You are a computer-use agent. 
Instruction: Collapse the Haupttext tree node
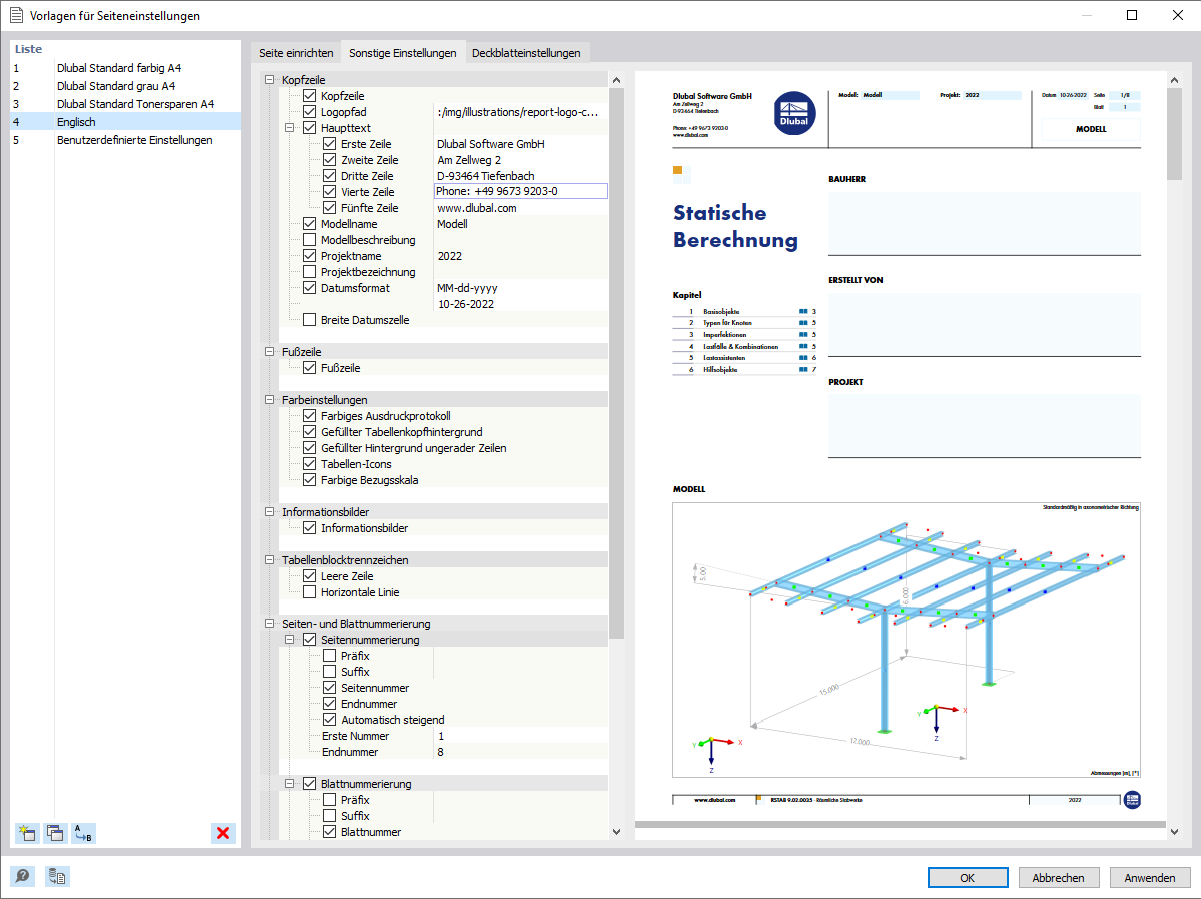tap(289, 128)
